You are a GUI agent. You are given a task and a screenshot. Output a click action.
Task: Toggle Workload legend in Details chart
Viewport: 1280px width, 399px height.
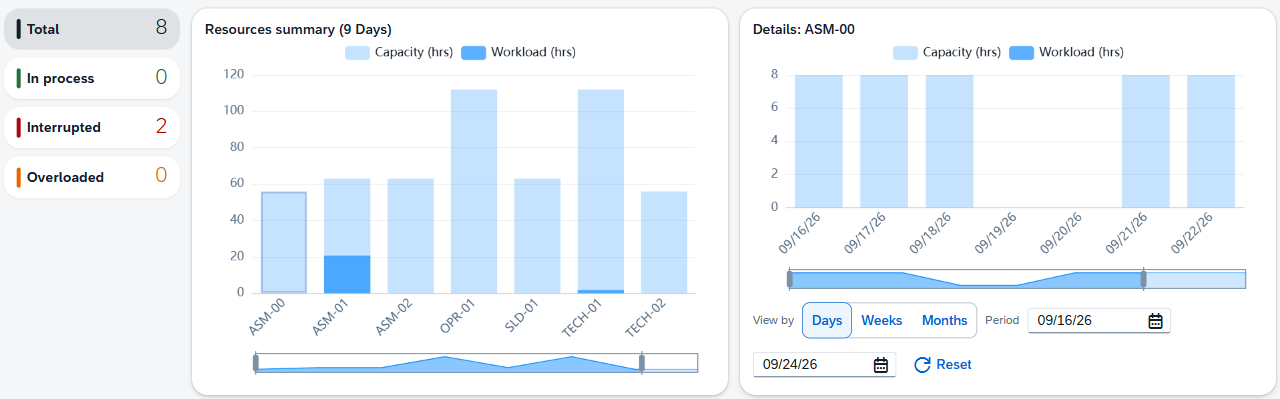[1067, 52]
